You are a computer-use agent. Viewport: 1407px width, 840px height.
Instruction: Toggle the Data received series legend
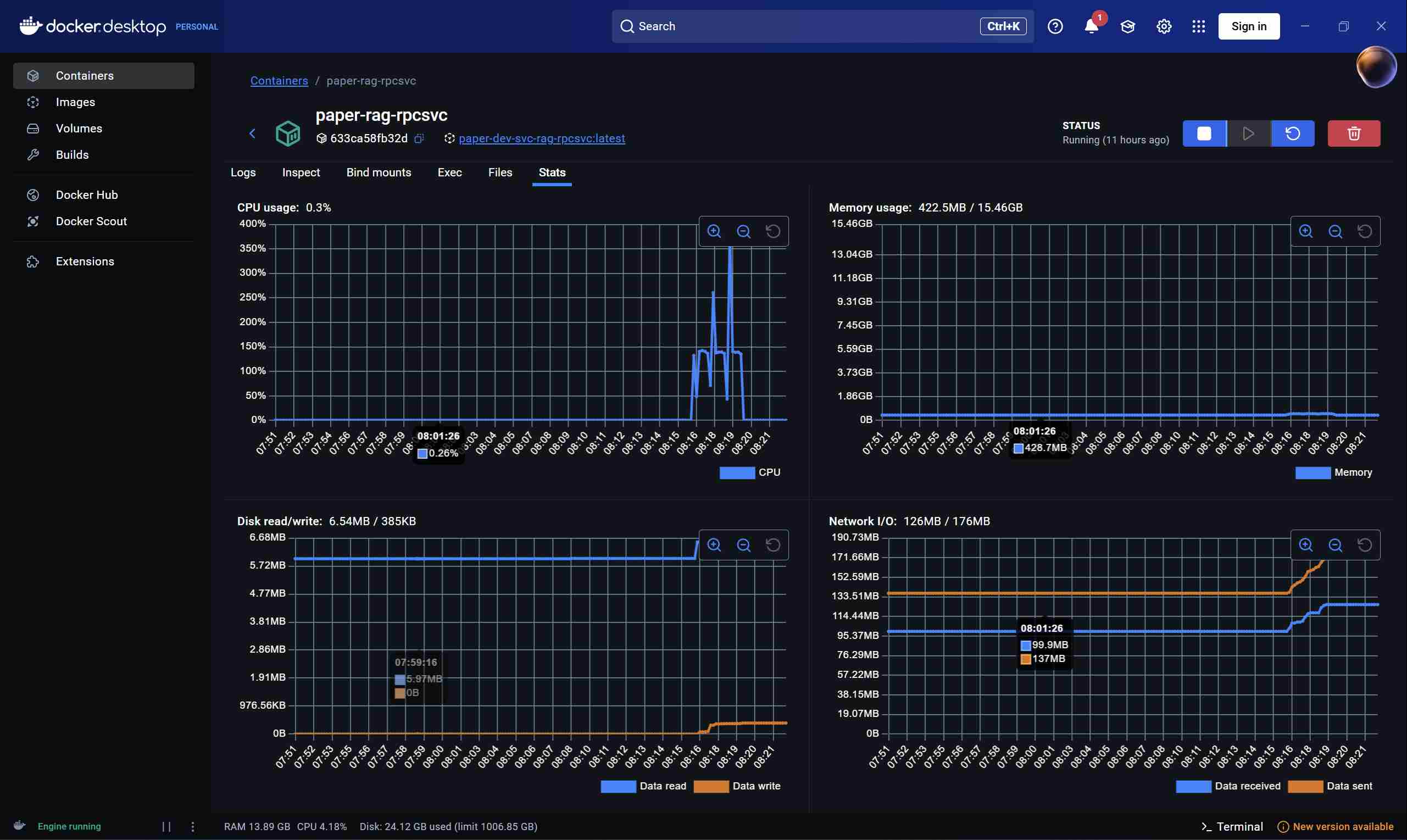click(x=1228, y=786)
